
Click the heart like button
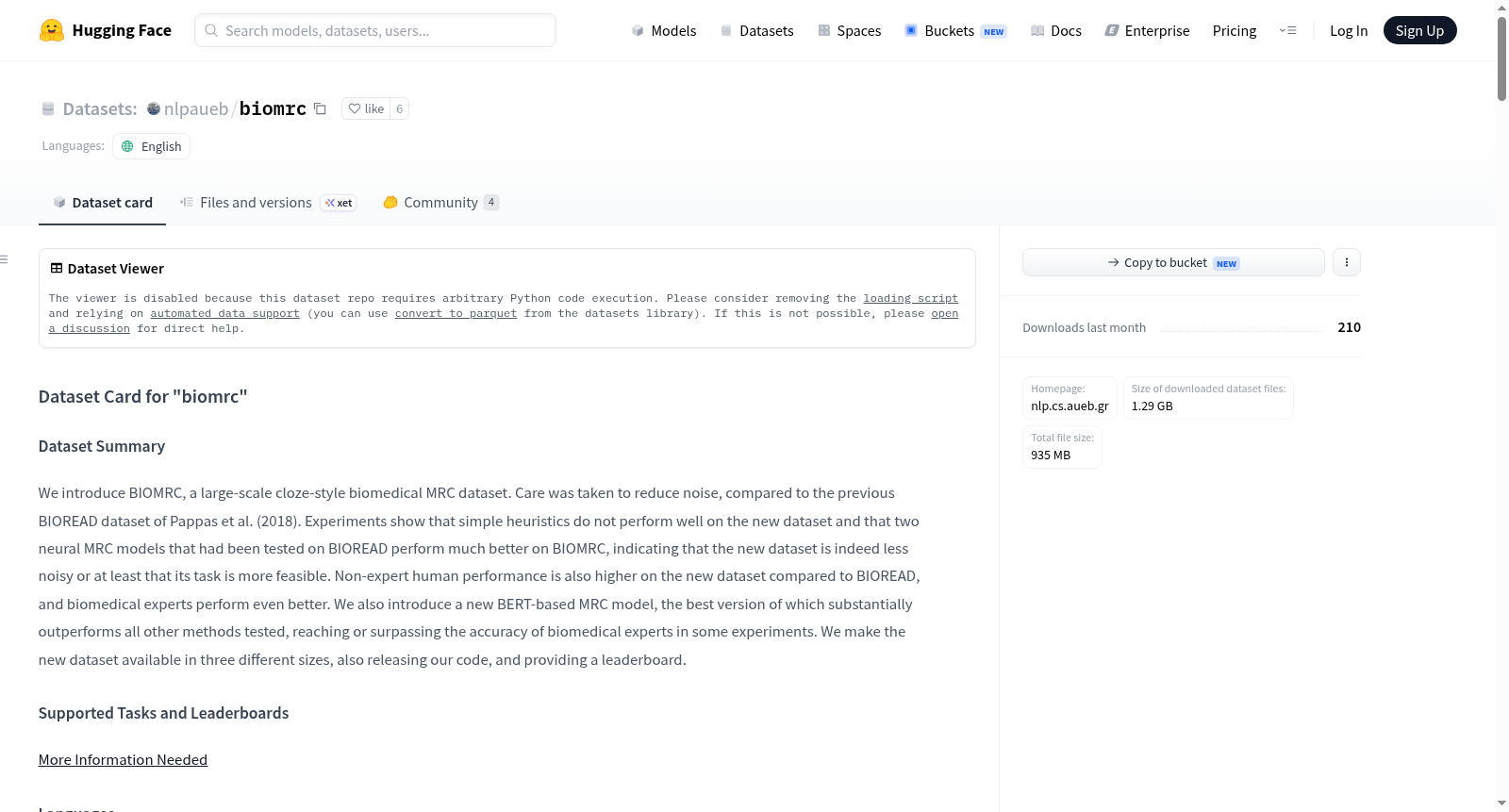pyautogui.click(x=366, y=108)
